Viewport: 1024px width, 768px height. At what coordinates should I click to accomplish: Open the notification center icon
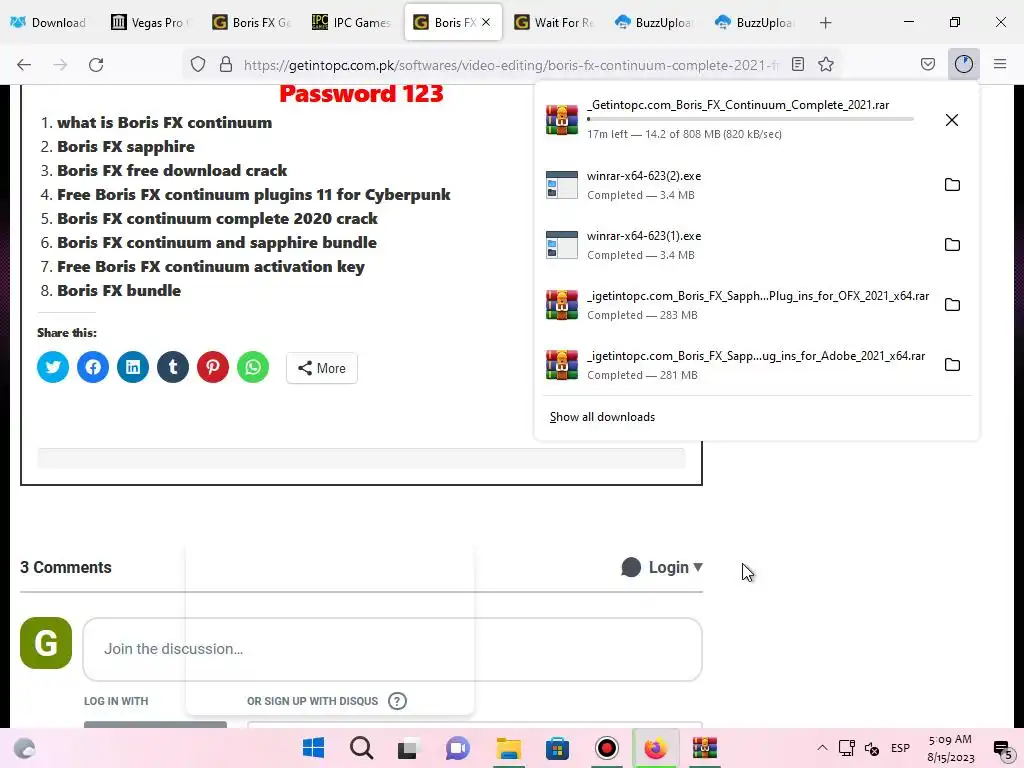pyautogui.click(x=1002, y=749)
